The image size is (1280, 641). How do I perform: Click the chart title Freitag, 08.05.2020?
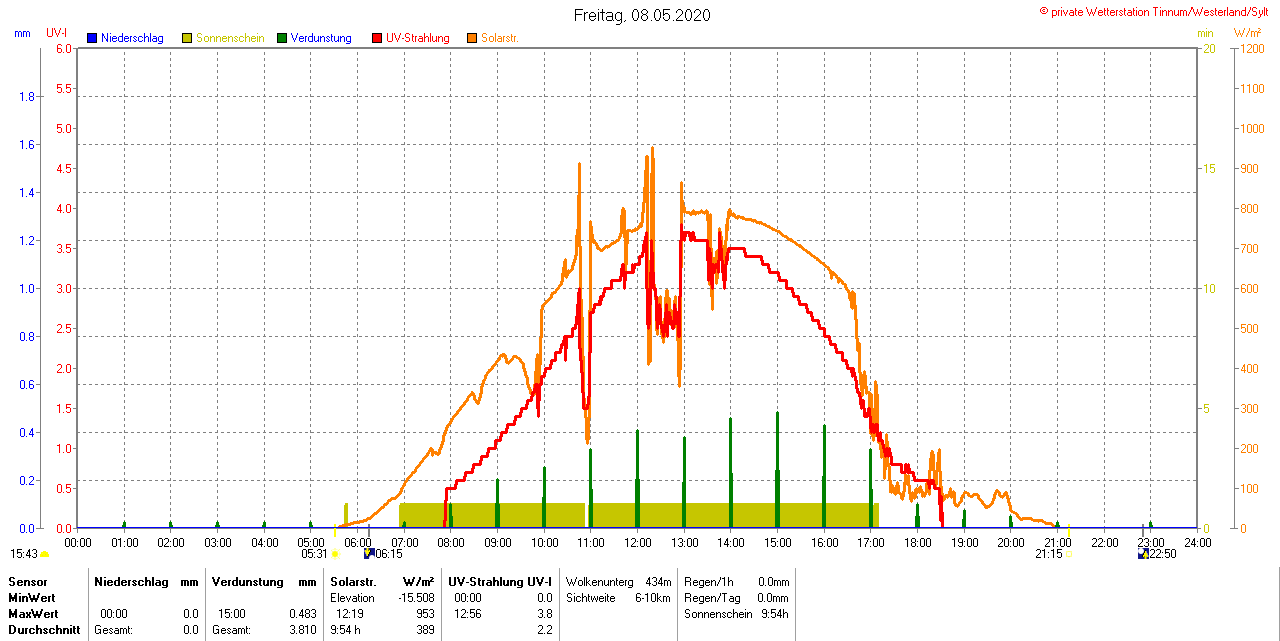coord(643,15)
